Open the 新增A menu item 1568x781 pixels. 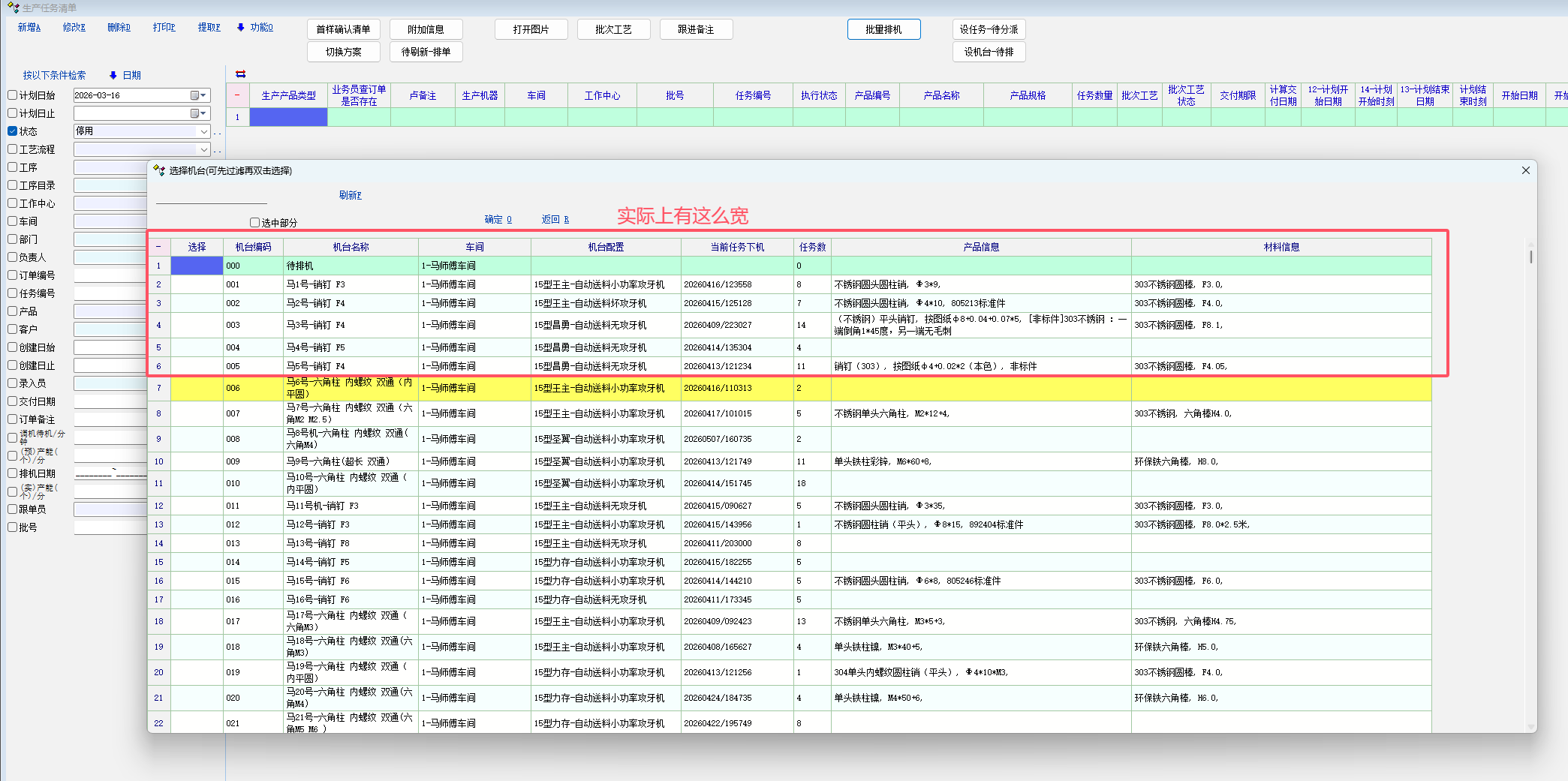click(29, 28)
